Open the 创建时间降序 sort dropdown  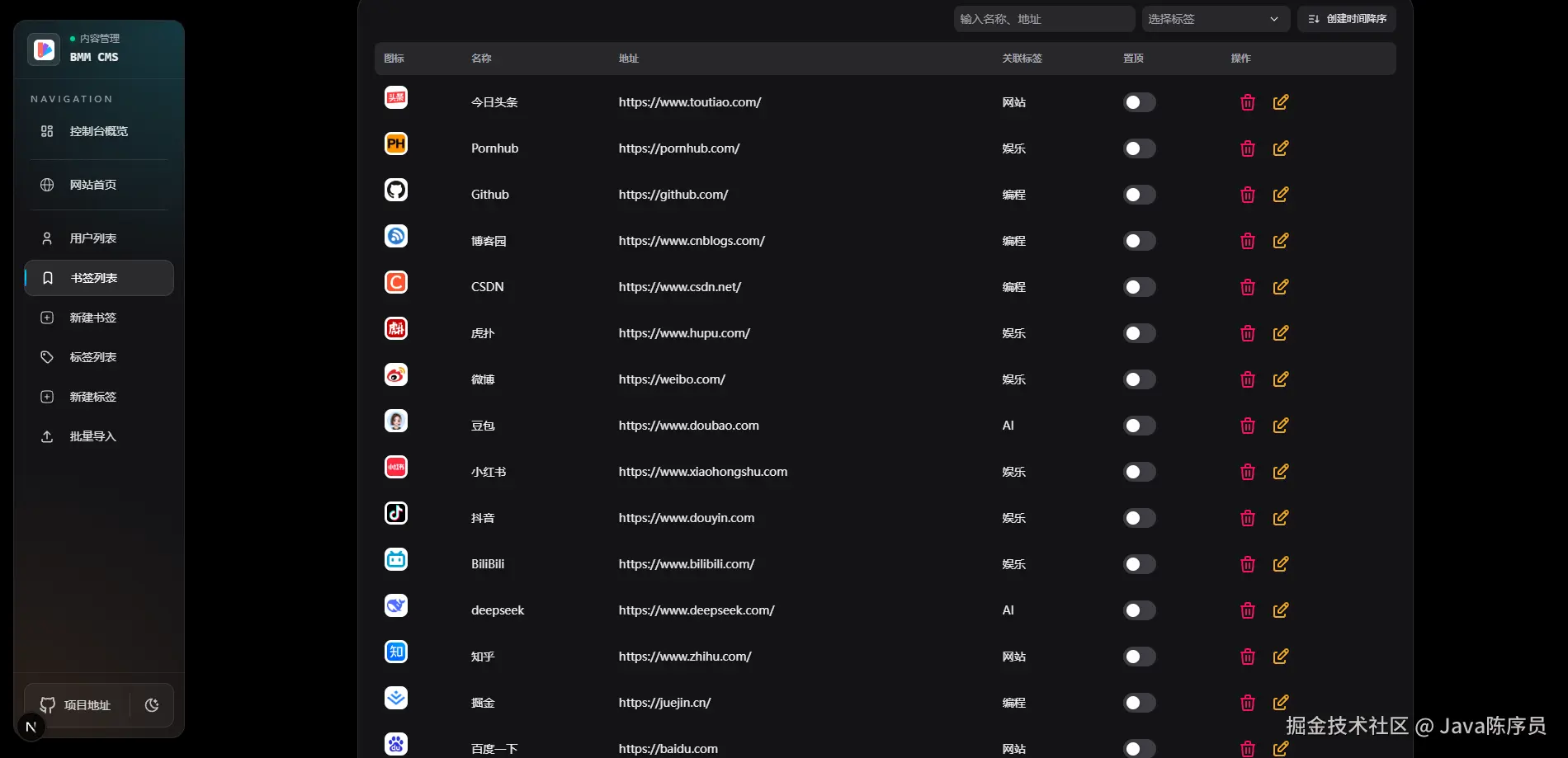point(1347,19)
